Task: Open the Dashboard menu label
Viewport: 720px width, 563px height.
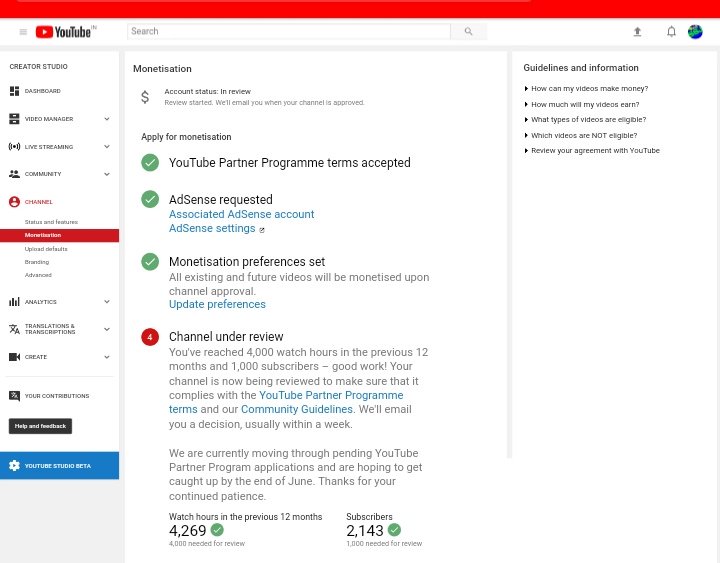Action: point(43,91)
